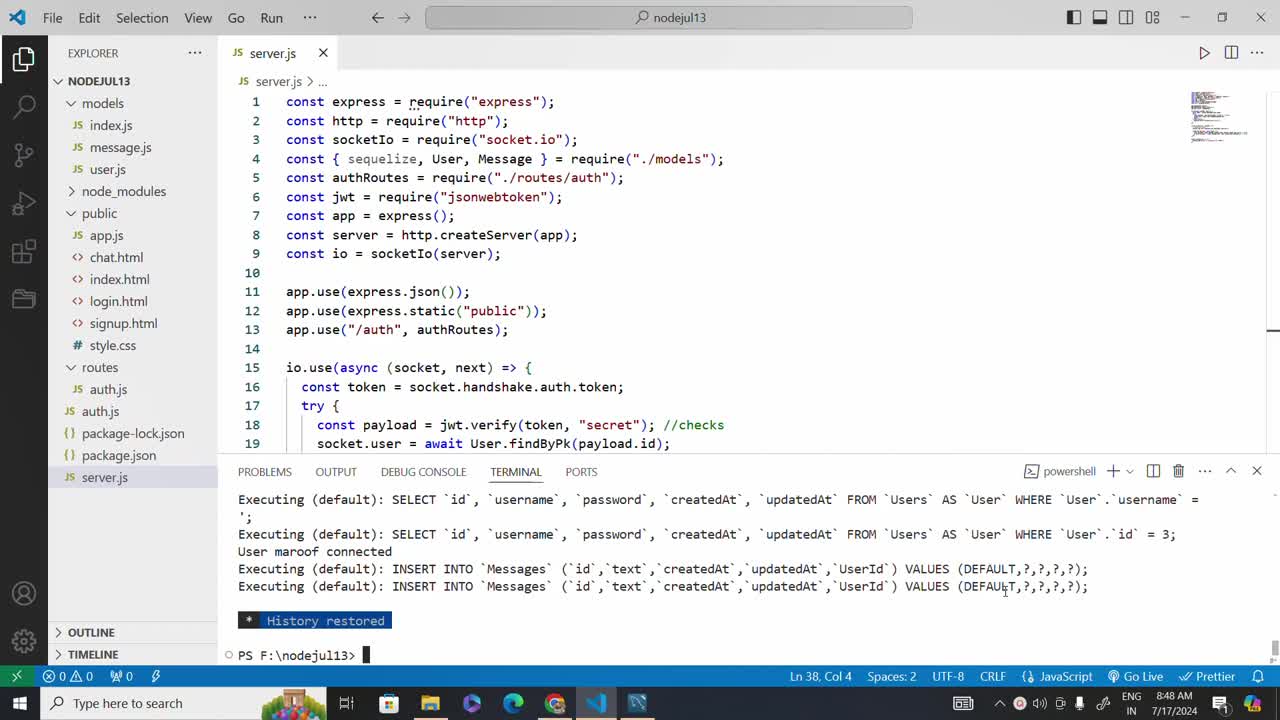Go back in navigation history
This screenshot has height=720, width=1280.
tap(377, 18)
